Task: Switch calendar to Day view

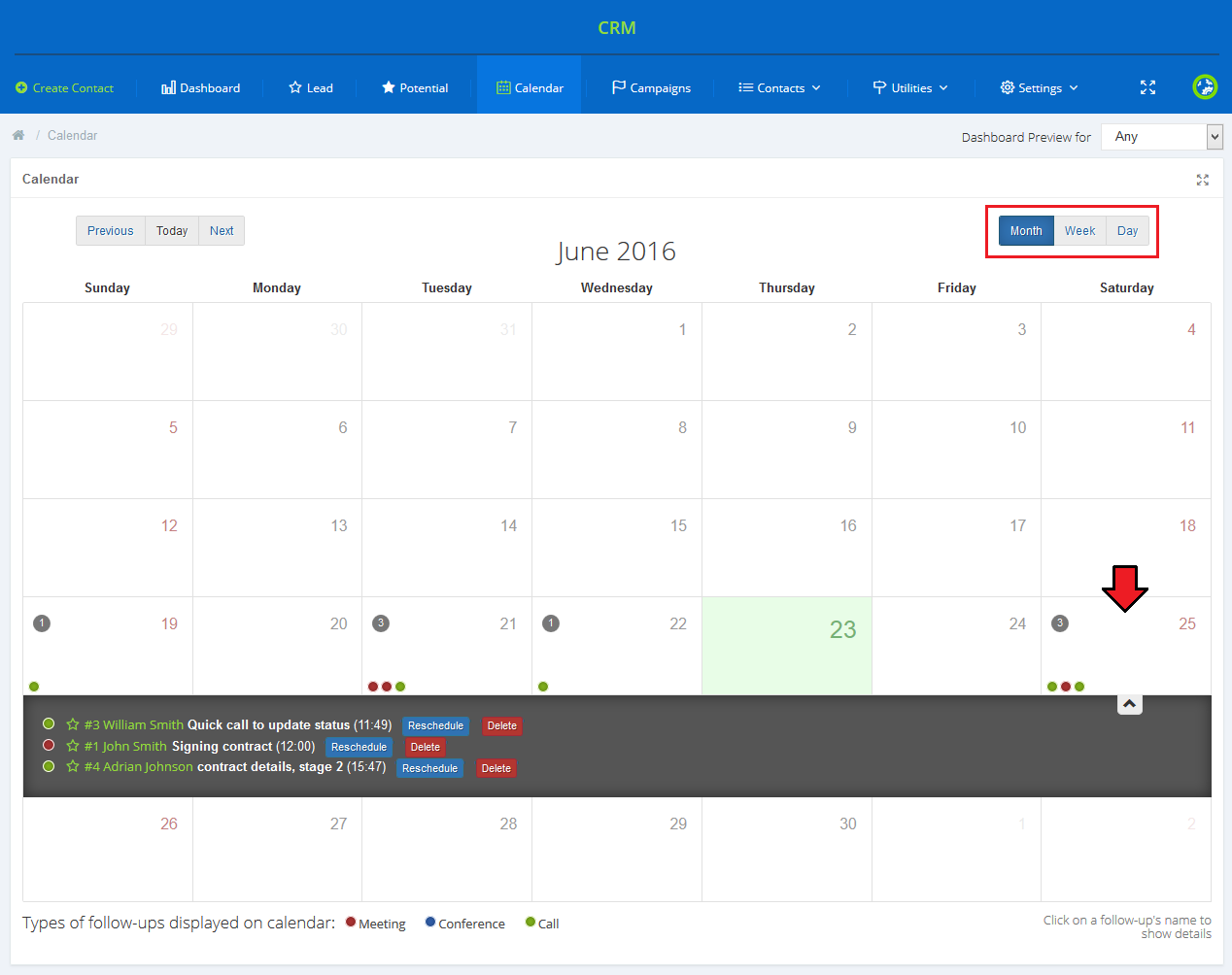Action: (x=1127, y=231)
